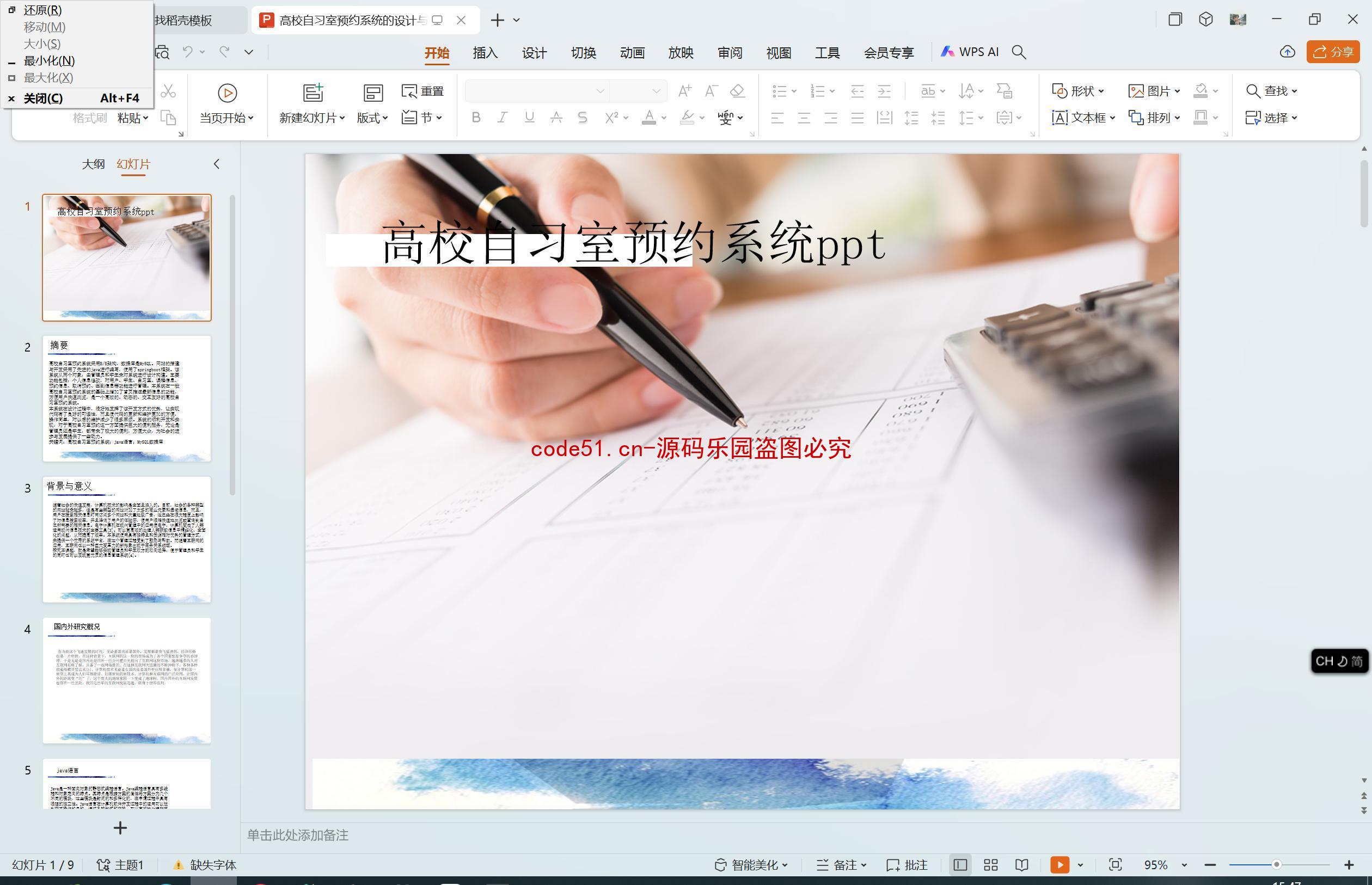Toggle Underline formatting
The image size is (1372, 885).
point(529,118)
